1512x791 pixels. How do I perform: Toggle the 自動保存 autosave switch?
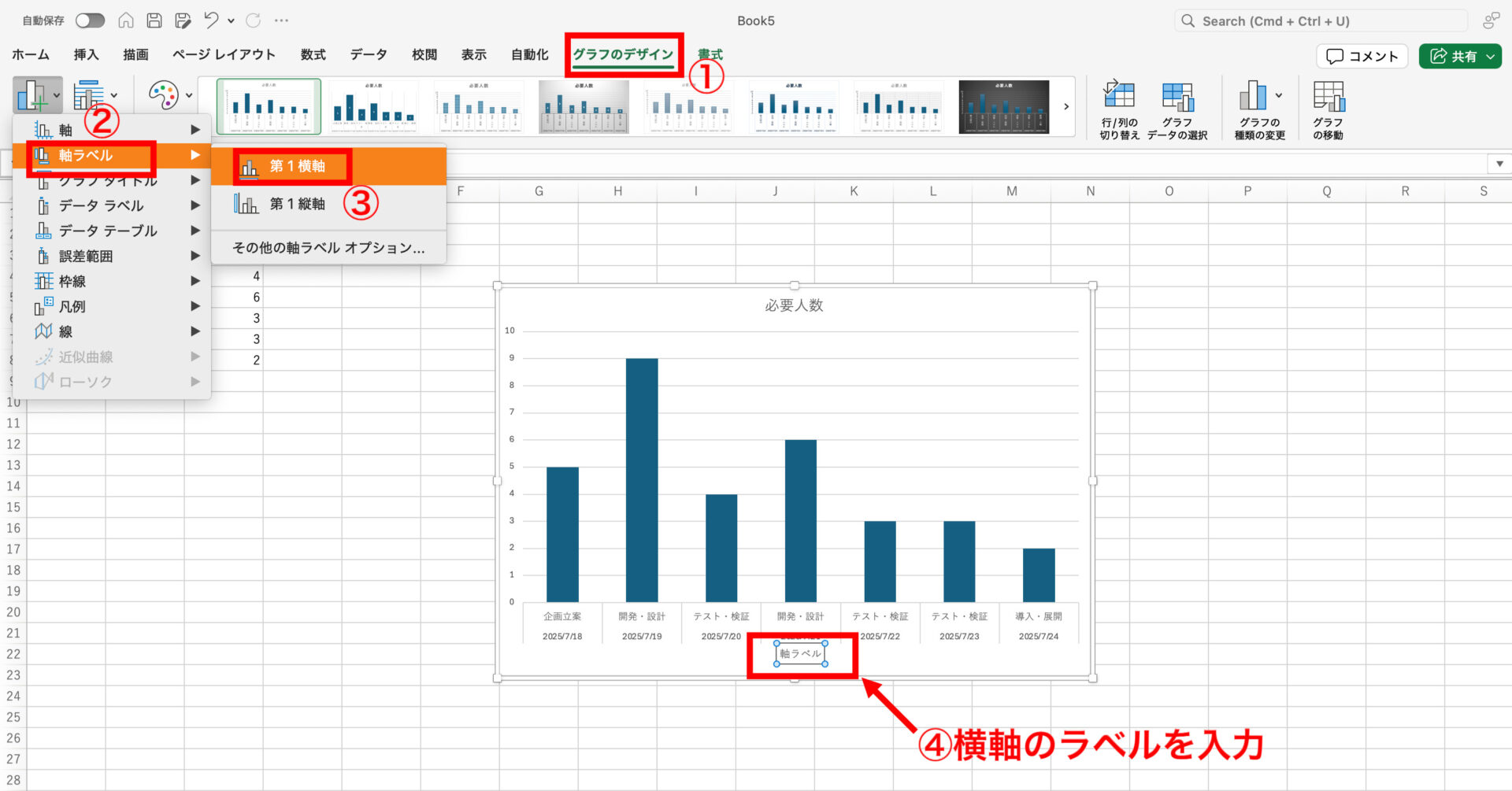point(90,20)
